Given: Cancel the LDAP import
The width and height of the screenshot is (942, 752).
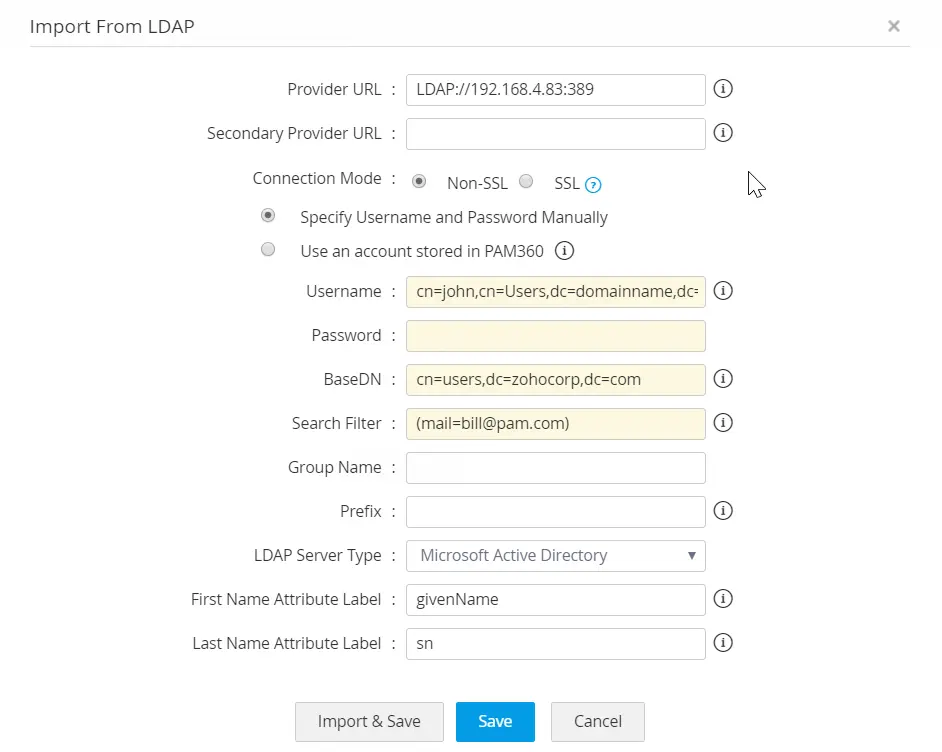Looking at the screenshot, I should click(x=597, y=721).
